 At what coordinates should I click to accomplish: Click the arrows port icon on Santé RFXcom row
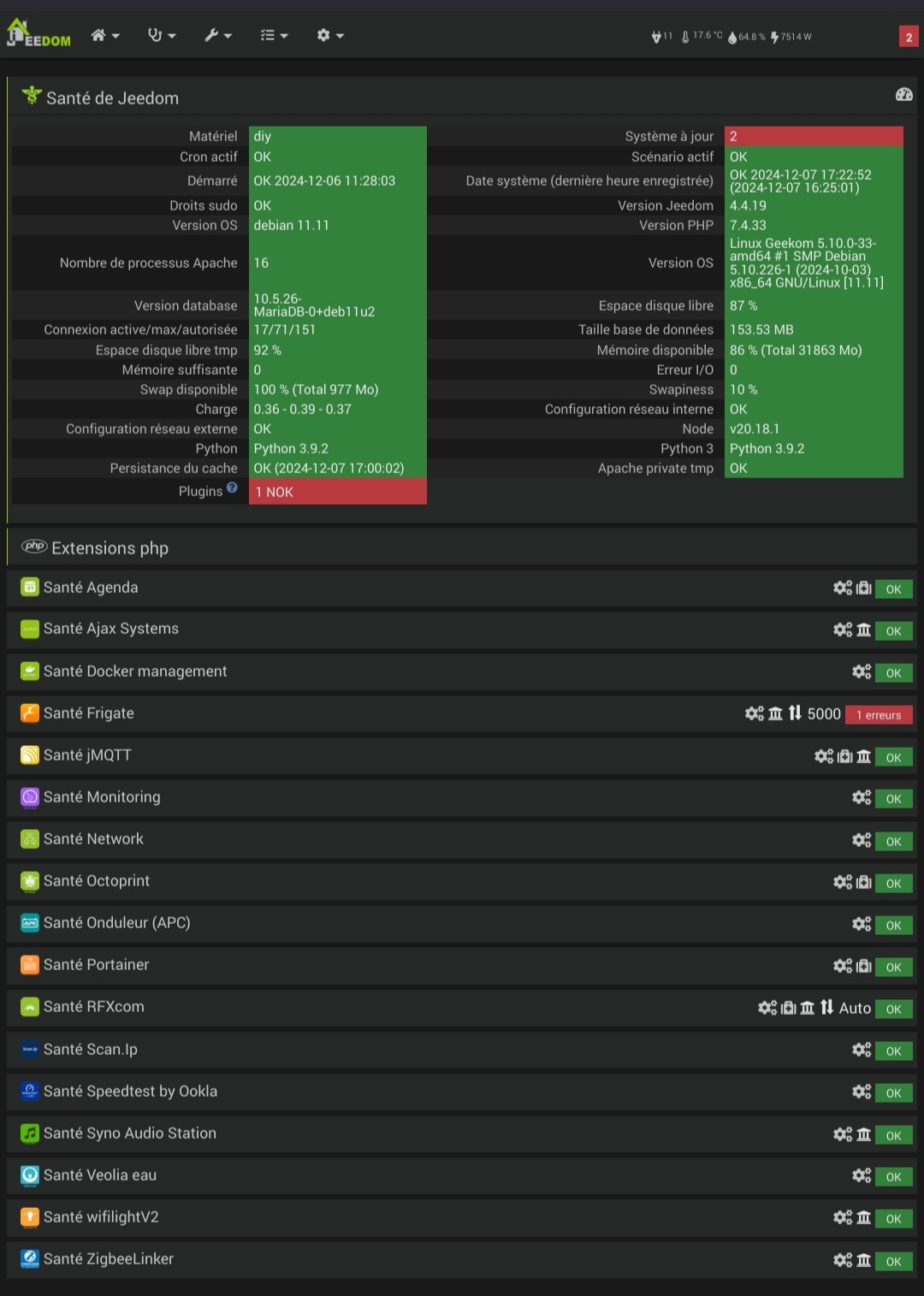826,1008
